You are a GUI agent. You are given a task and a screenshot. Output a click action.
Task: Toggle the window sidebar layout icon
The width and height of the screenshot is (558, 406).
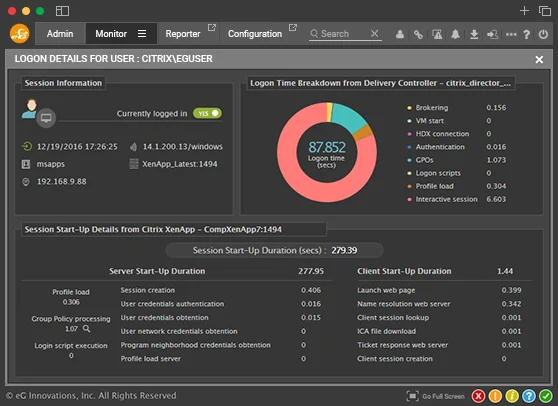(x=63, y=11)
